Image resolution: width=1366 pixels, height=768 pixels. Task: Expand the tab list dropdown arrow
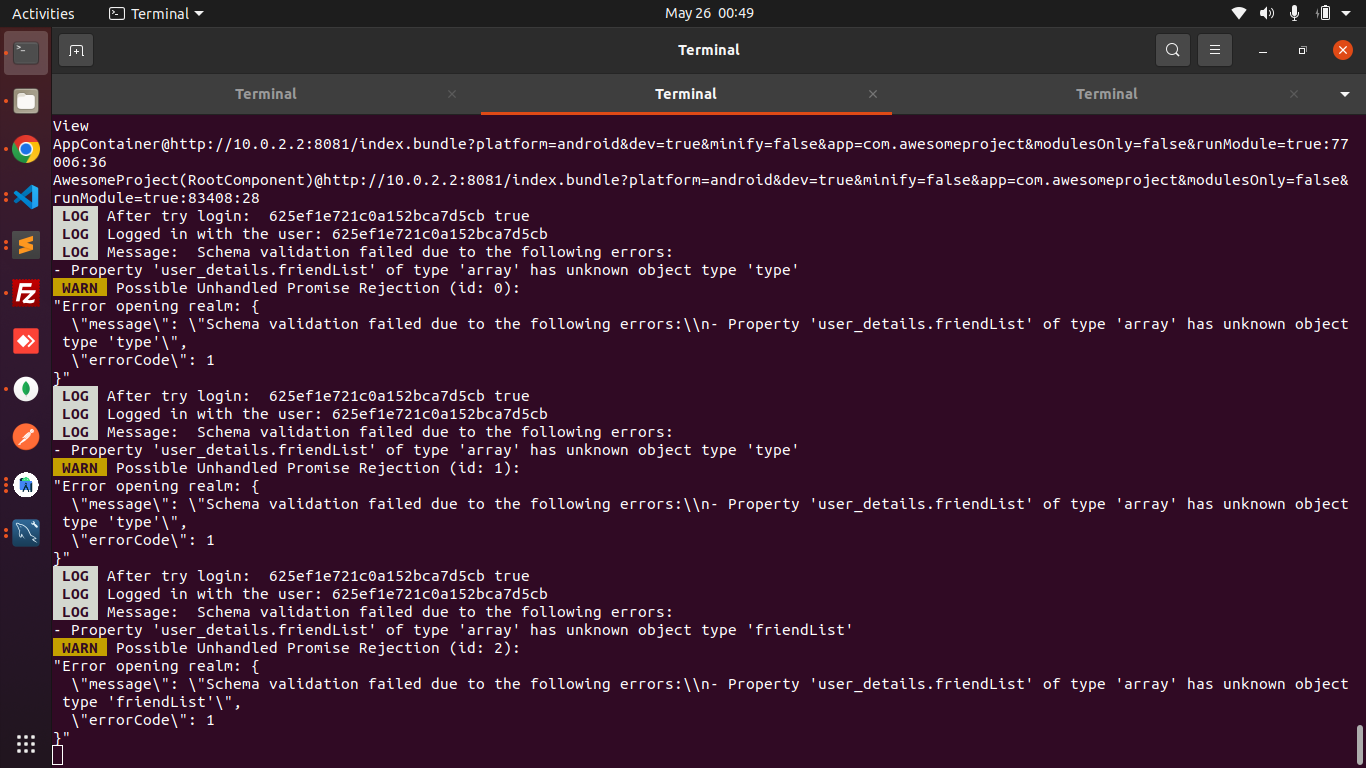[1344, 94]
